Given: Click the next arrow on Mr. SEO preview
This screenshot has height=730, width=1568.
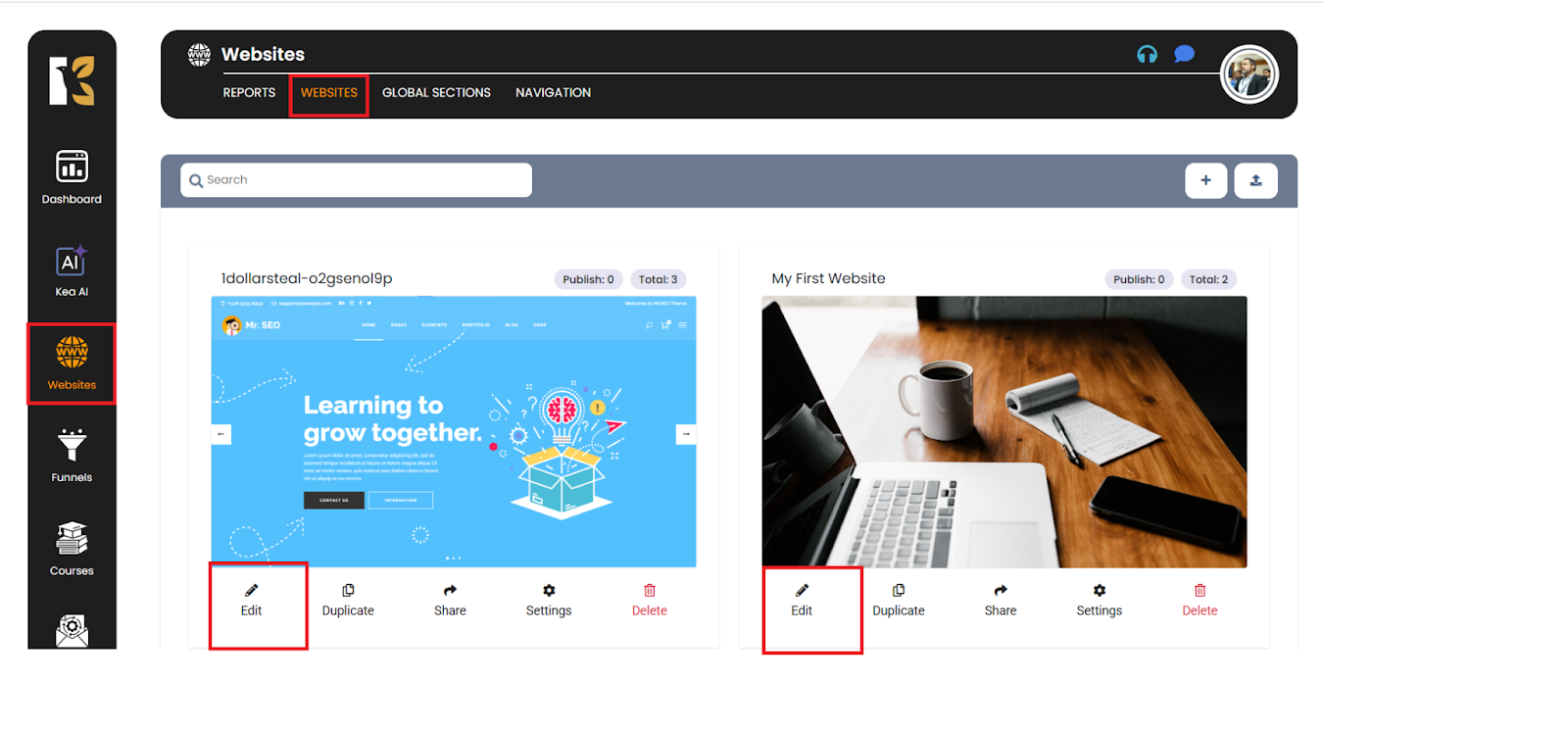Looking at the screenshot, I should (x=686, y=433).
